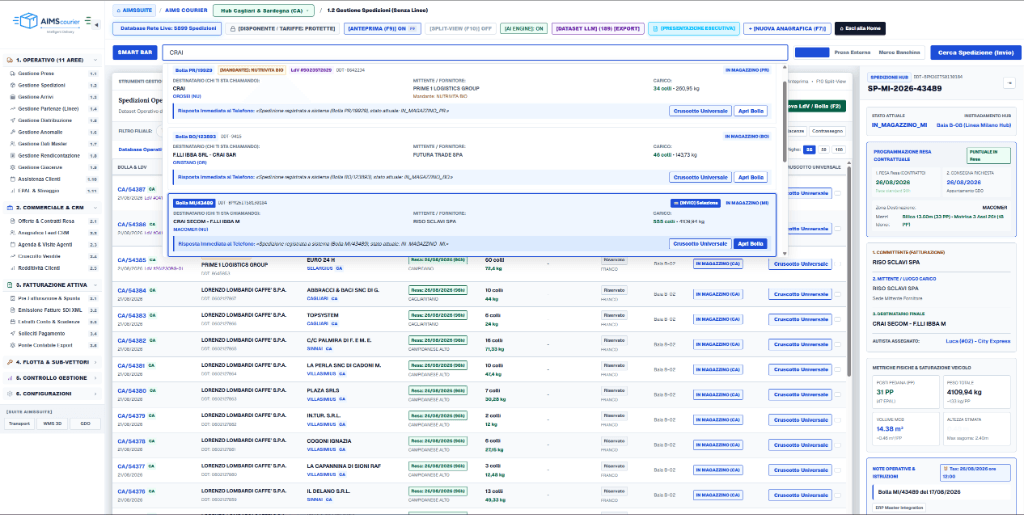The image size is (1024, 515).
Task: Select the Merce Banchina tab
Action: click(900, 52)
